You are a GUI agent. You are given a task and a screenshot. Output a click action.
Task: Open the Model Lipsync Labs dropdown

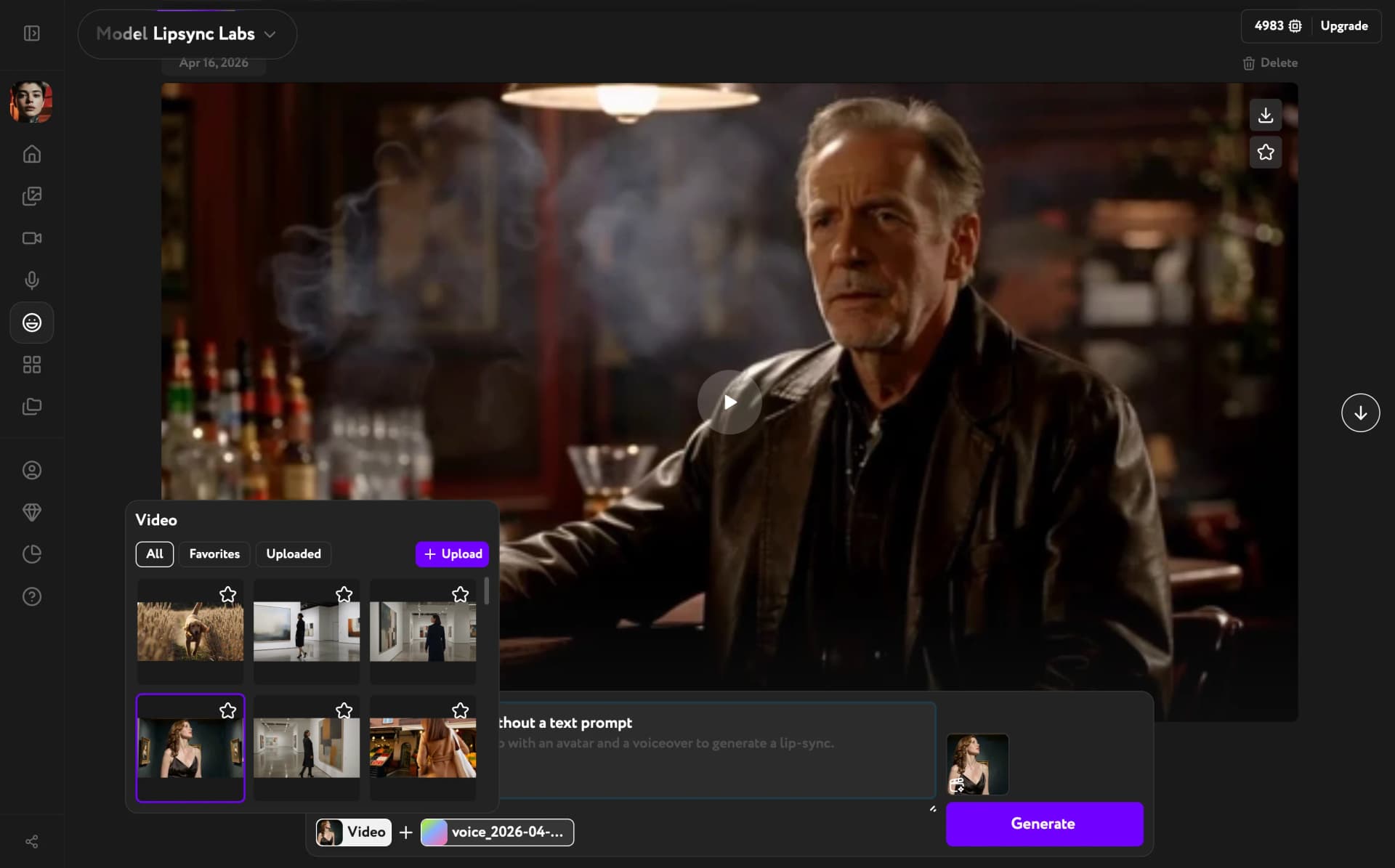tap(186, 33)
